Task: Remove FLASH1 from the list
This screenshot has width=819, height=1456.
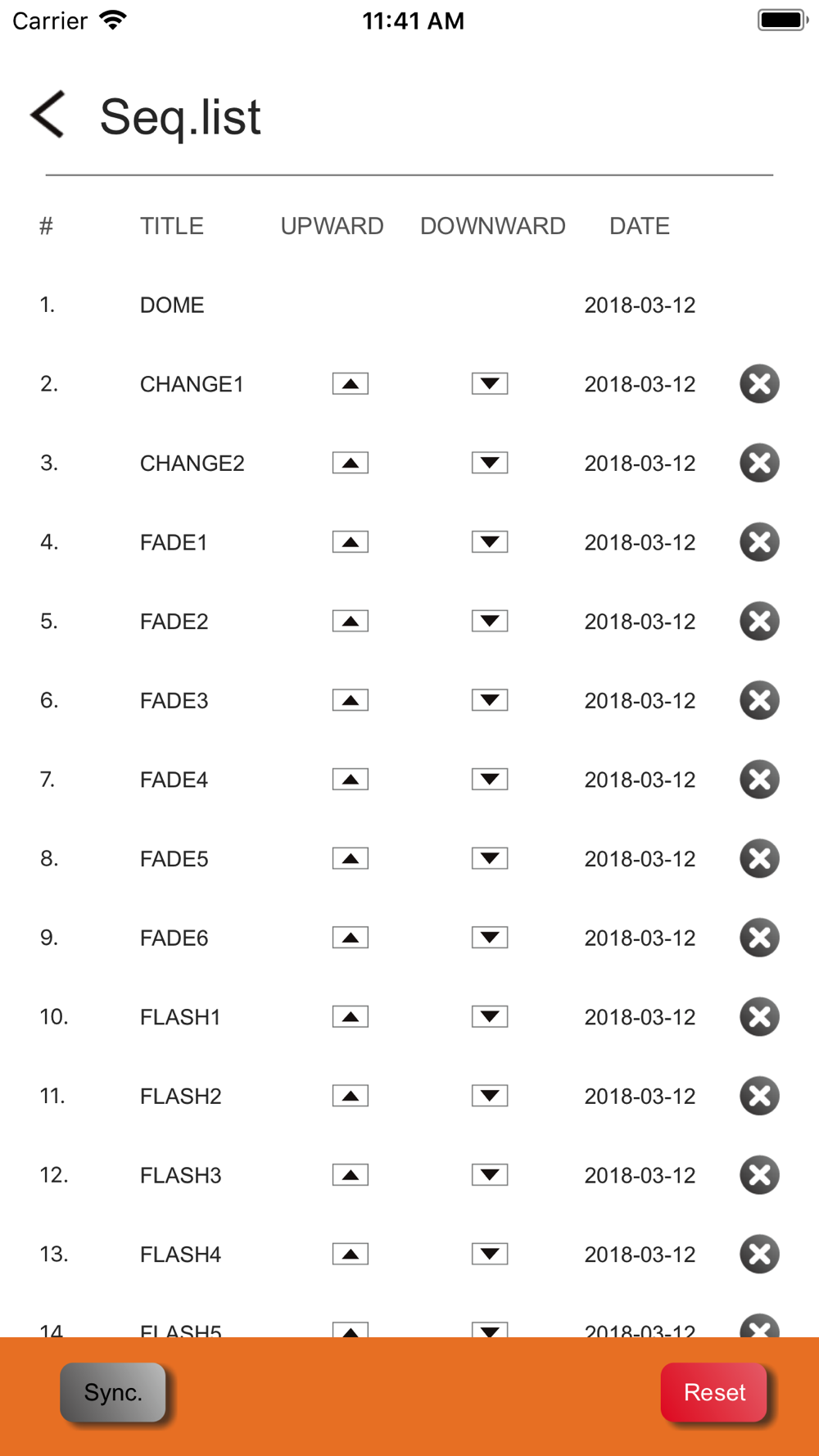Action: pos(759,1017)
